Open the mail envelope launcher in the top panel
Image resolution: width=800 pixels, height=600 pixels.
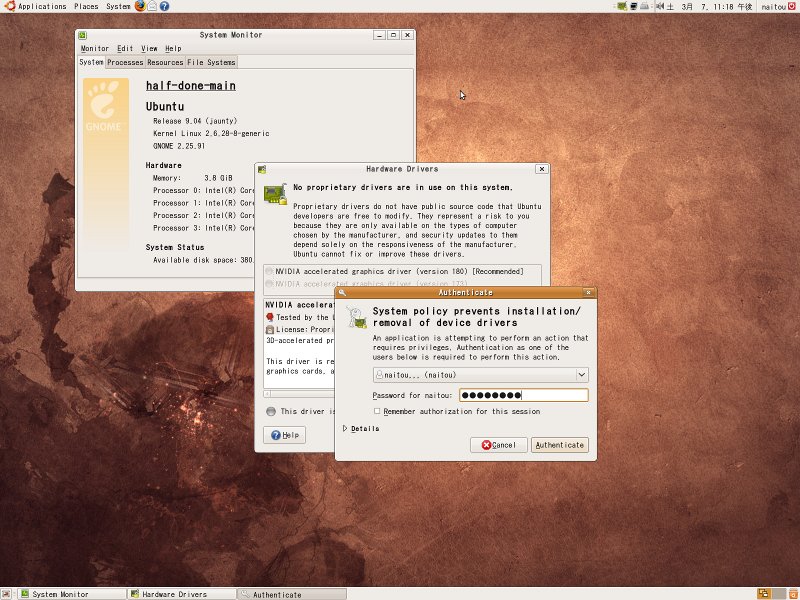tap(152, 6)
